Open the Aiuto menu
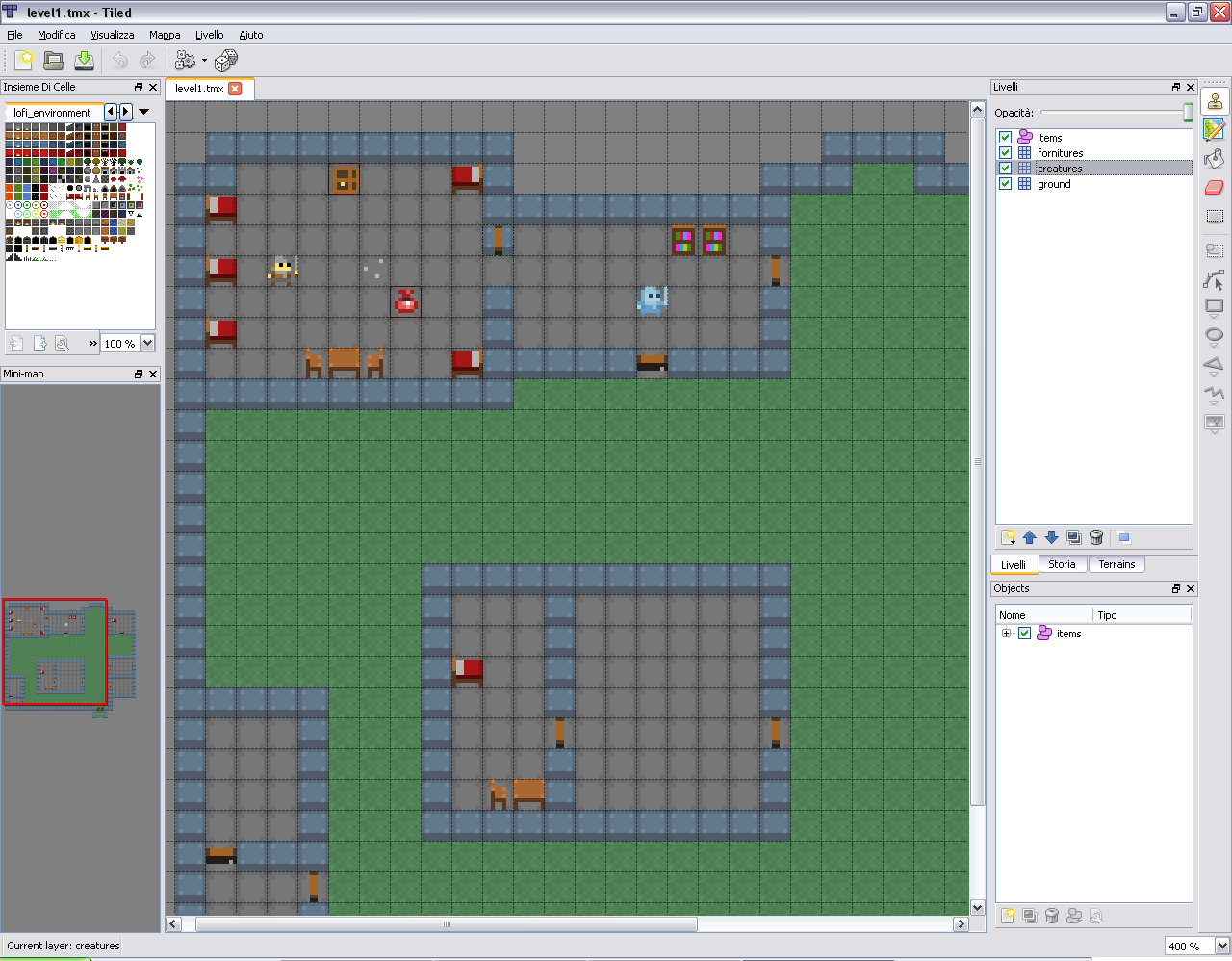Image resolution: width=1232 pixels, height=961 pixels. (x=250, y=35)
